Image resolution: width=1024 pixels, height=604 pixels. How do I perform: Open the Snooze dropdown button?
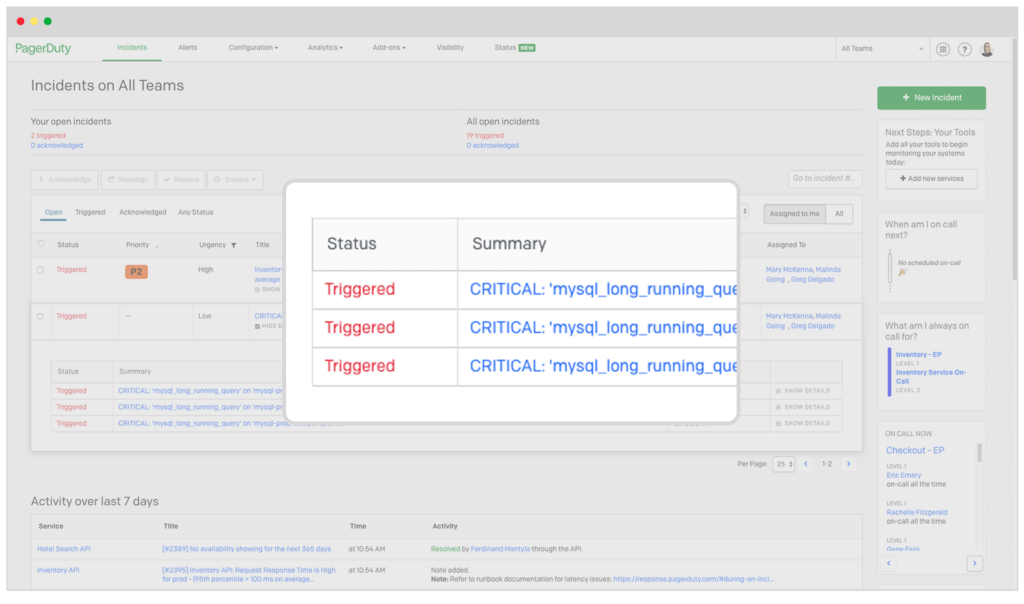pyautogui.click(x=235, y=180)
